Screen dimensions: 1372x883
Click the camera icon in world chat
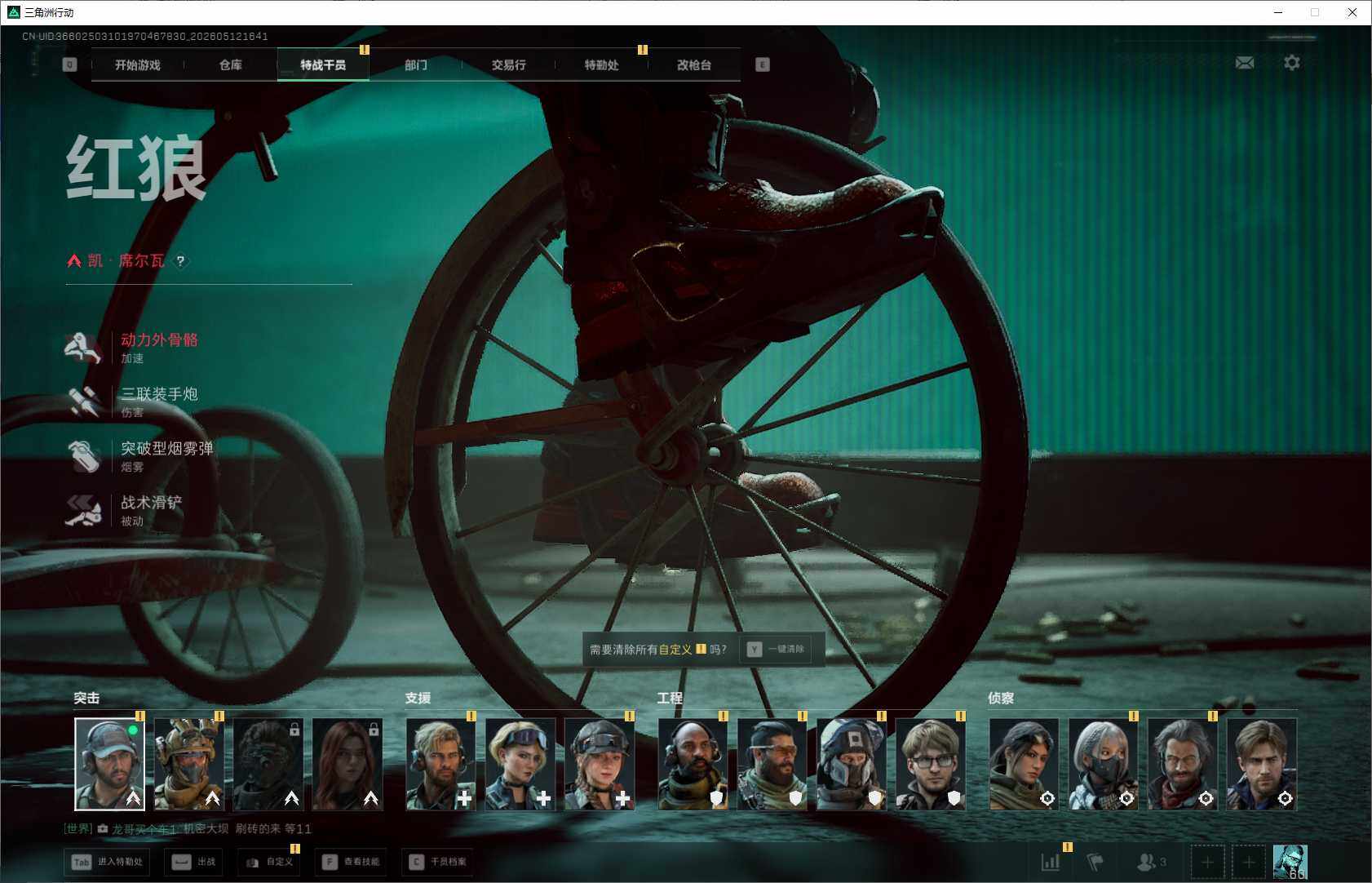103,828
